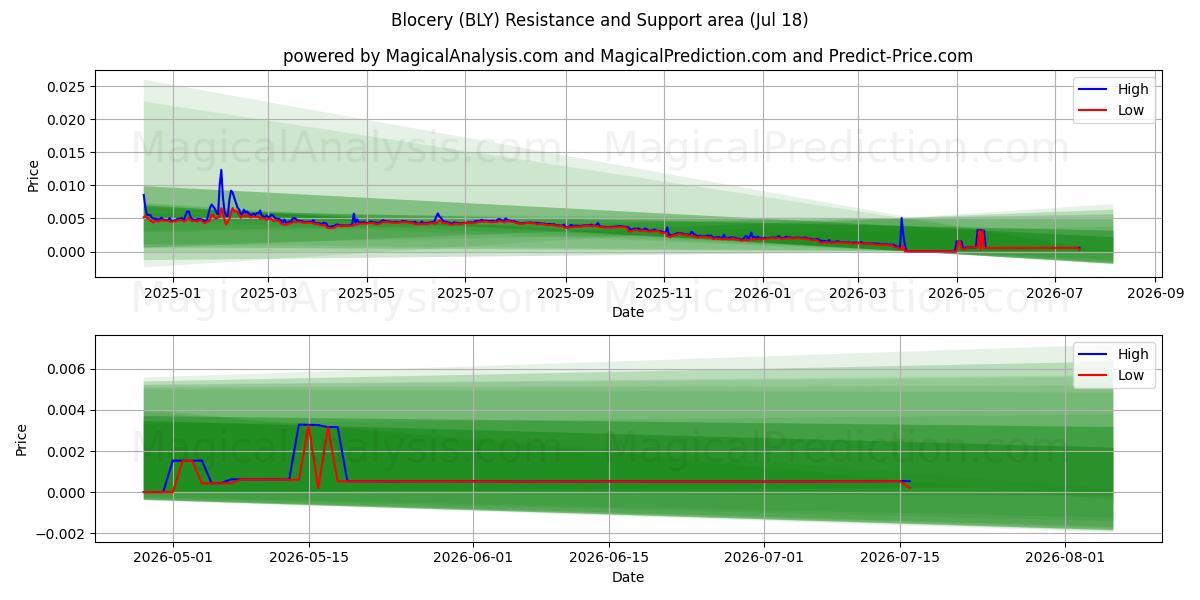The width and height of the screenshot is (1200, 600).
Task: Click the blue High spike before 2026-04 in top chart
Action: tap(901, 219)
